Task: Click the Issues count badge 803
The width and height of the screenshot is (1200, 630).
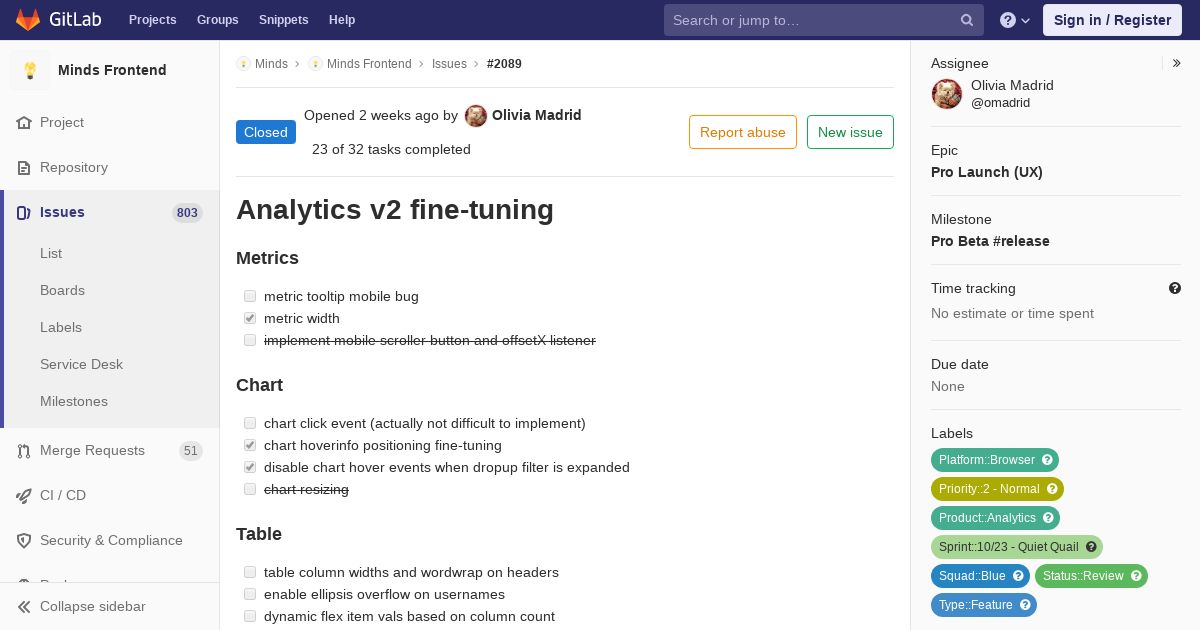Action: tap(187, 213)
